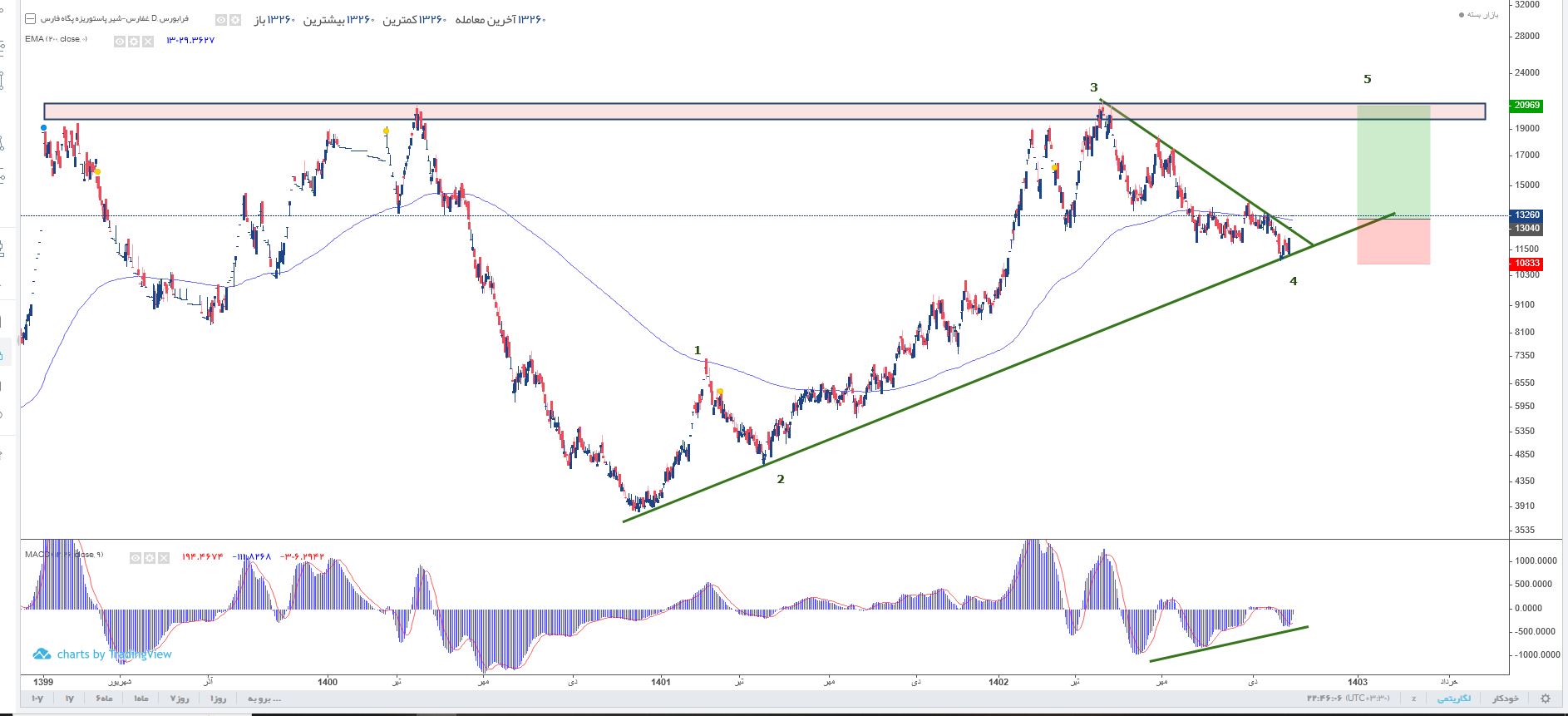
Task: Select the wave label 2 text
Action: (x=780, y=479)
